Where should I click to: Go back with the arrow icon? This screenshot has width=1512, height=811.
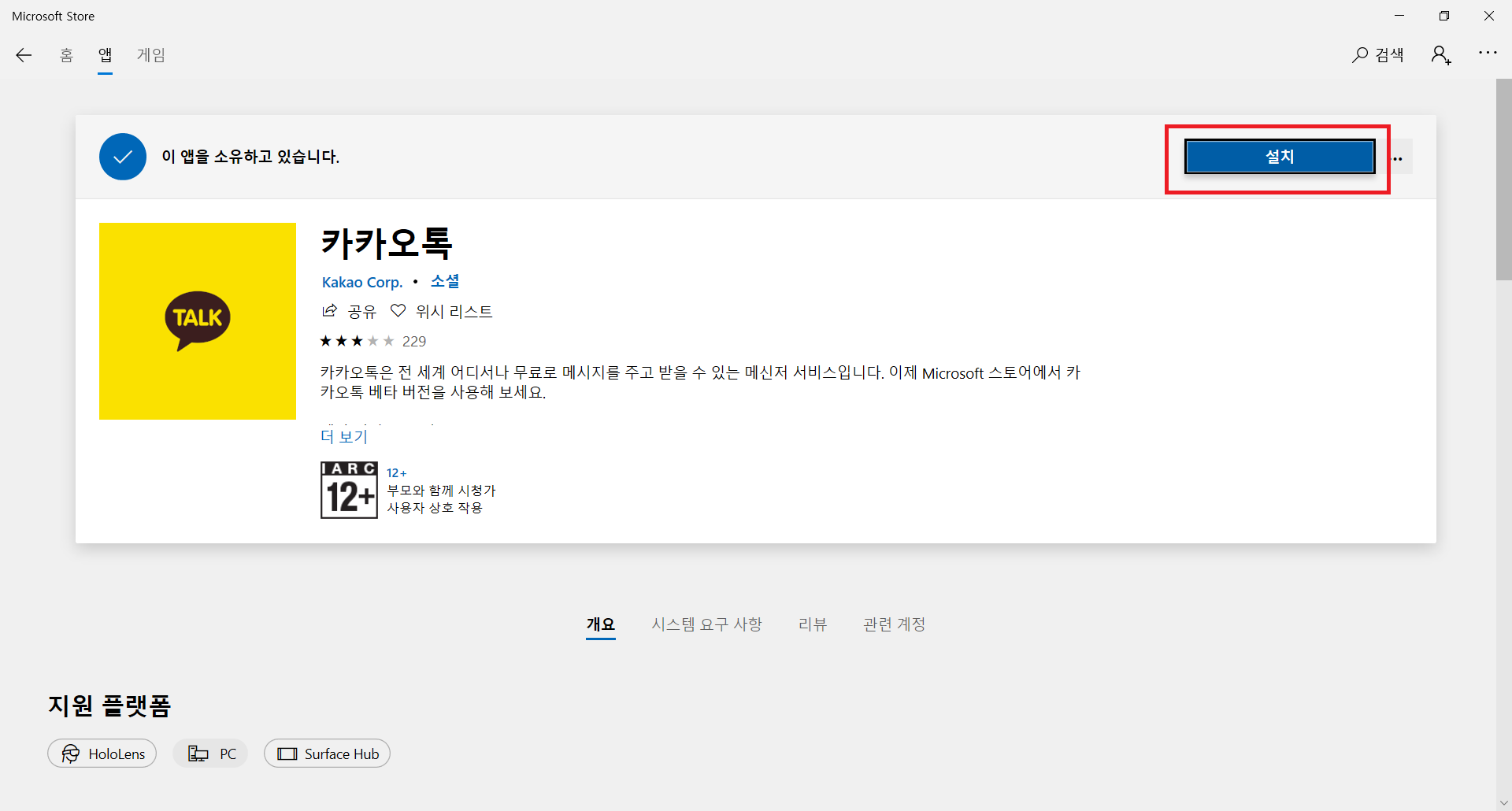point(24,55)
